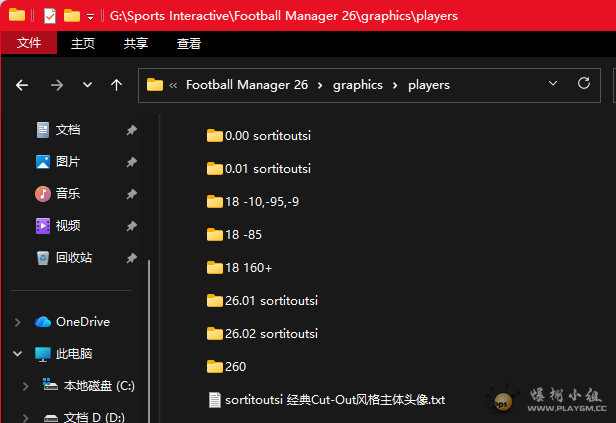The width and height of the screenshot is (616, 423).
Task: Go forward with the right arrow
Action: tap(57, 85)
